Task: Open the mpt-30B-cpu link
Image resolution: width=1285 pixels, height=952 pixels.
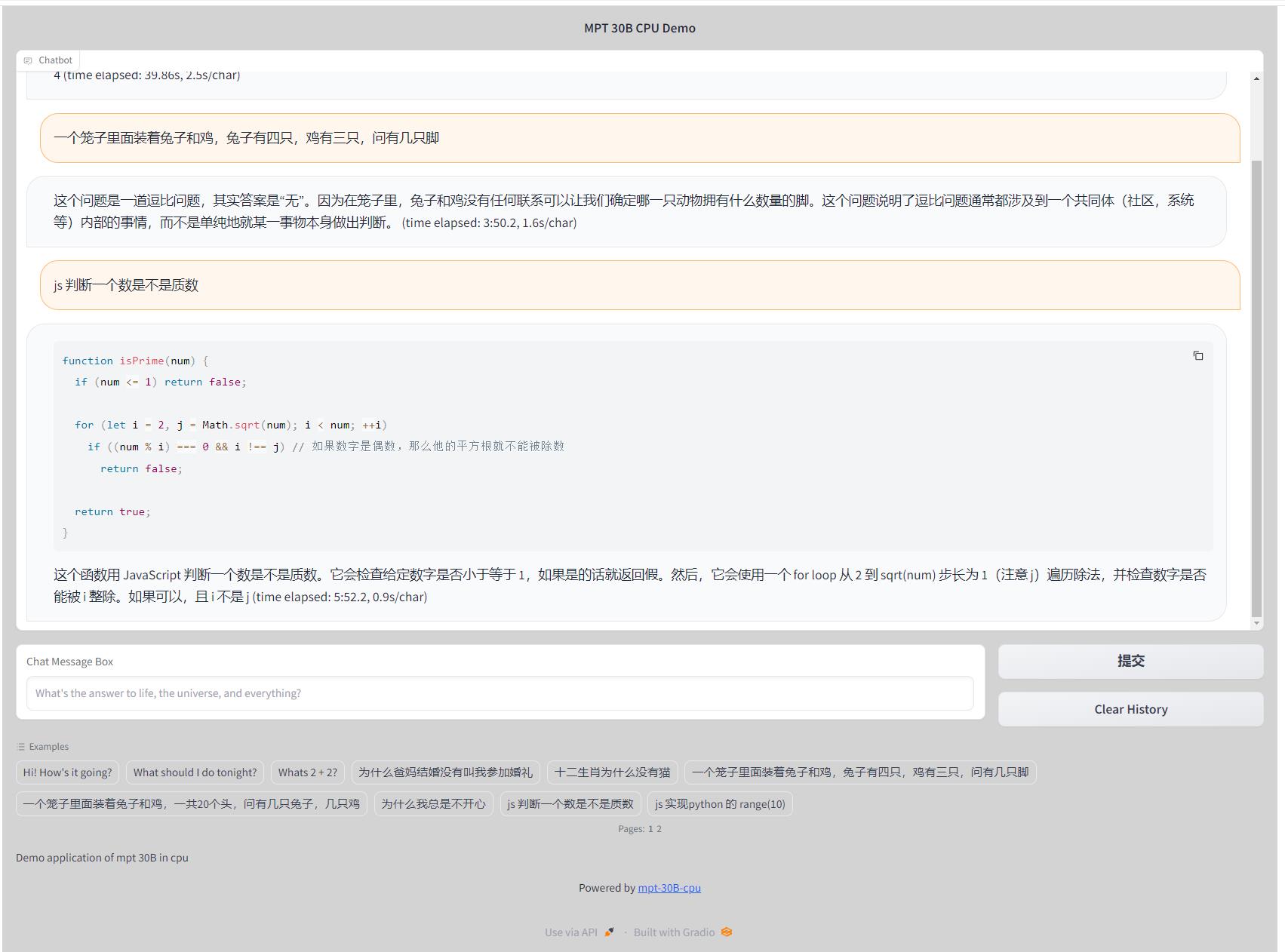Action: pyautogui.click(x=669, y=888)
